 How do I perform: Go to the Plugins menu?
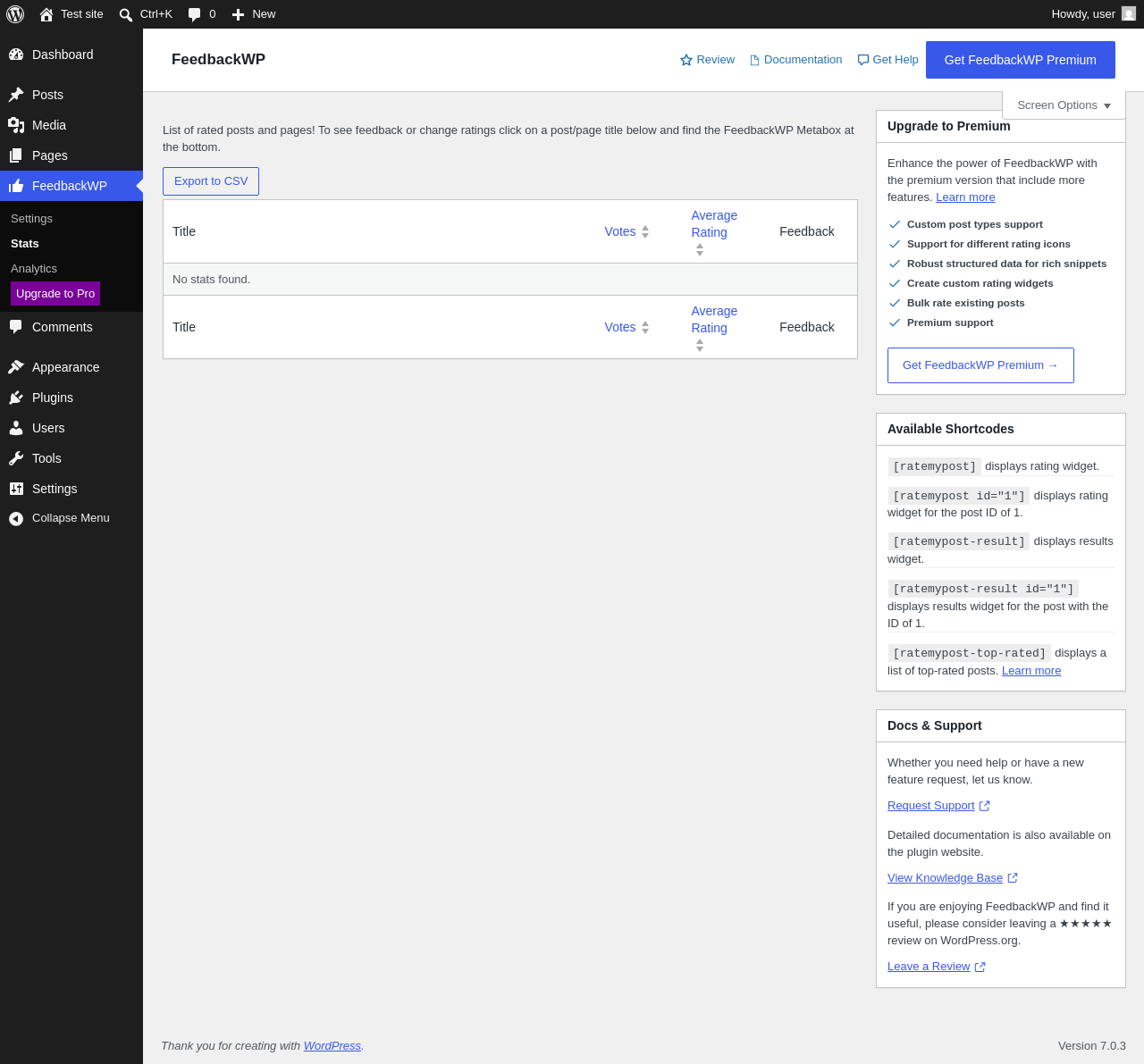[71, 398]
